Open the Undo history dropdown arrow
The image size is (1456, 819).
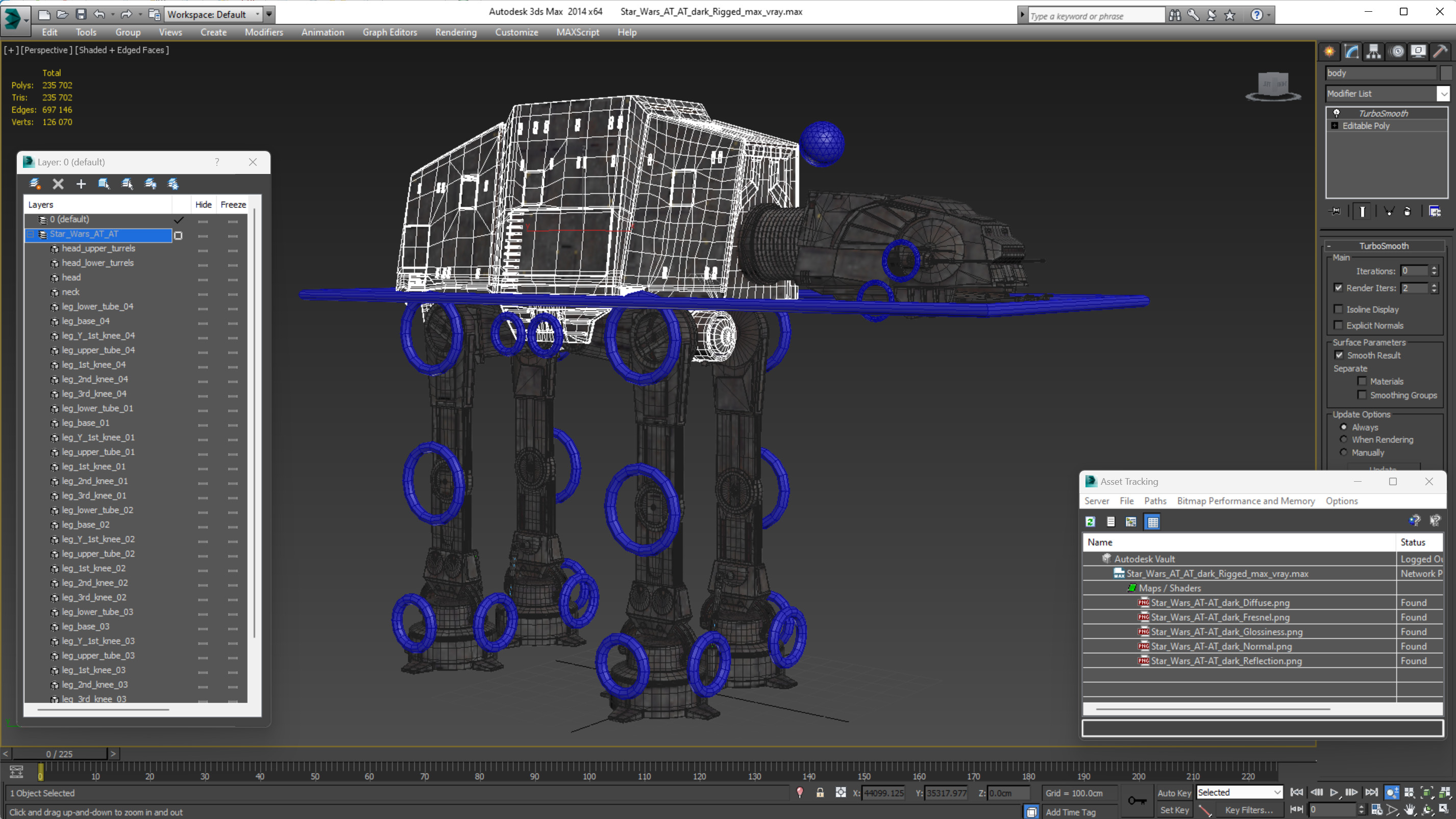point(112,14)
